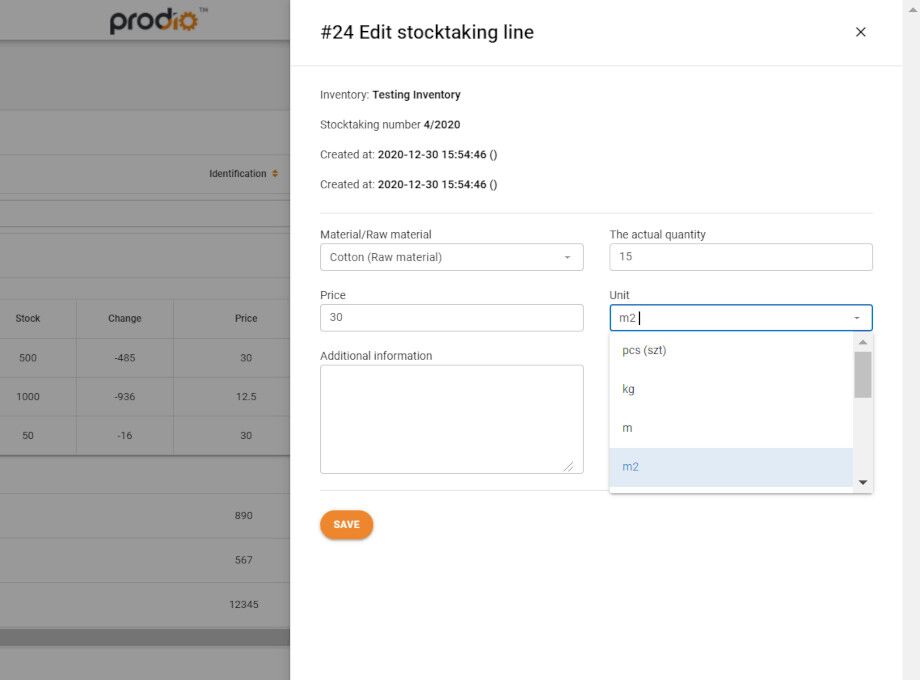
Task: Click value 567 in background list
Action: pyautogui.click(x=243, y=560)
